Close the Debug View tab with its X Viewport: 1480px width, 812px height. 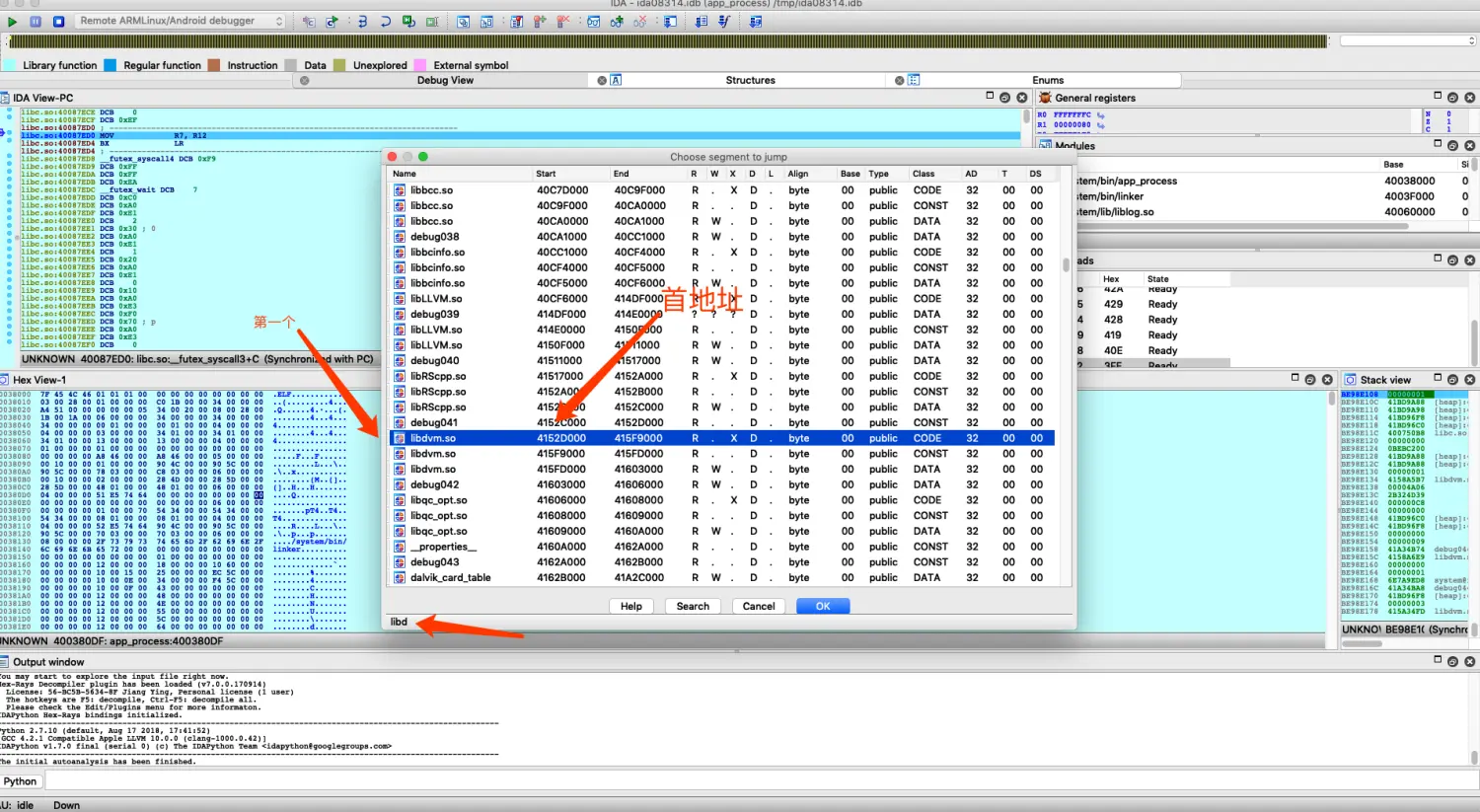tap(304, 80)
